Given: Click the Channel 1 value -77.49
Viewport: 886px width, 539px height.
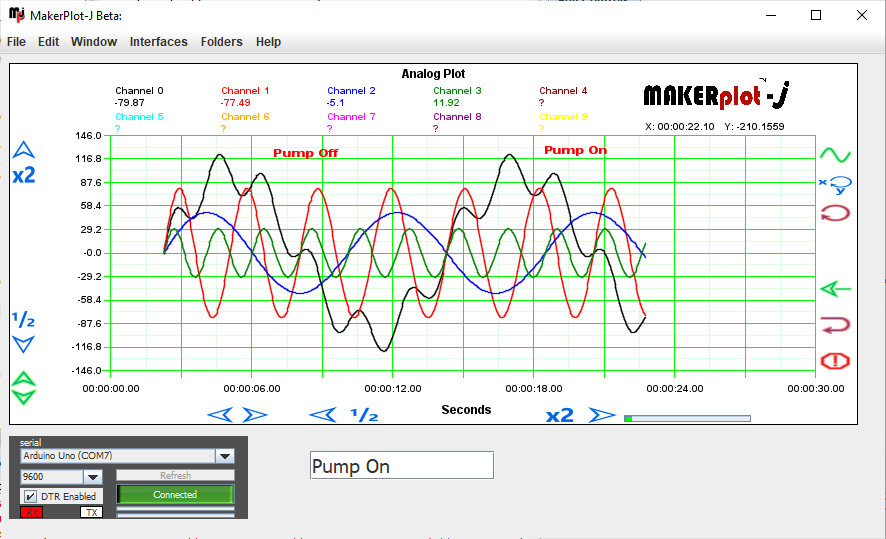Looking at the screenshot, I should 236,102.
